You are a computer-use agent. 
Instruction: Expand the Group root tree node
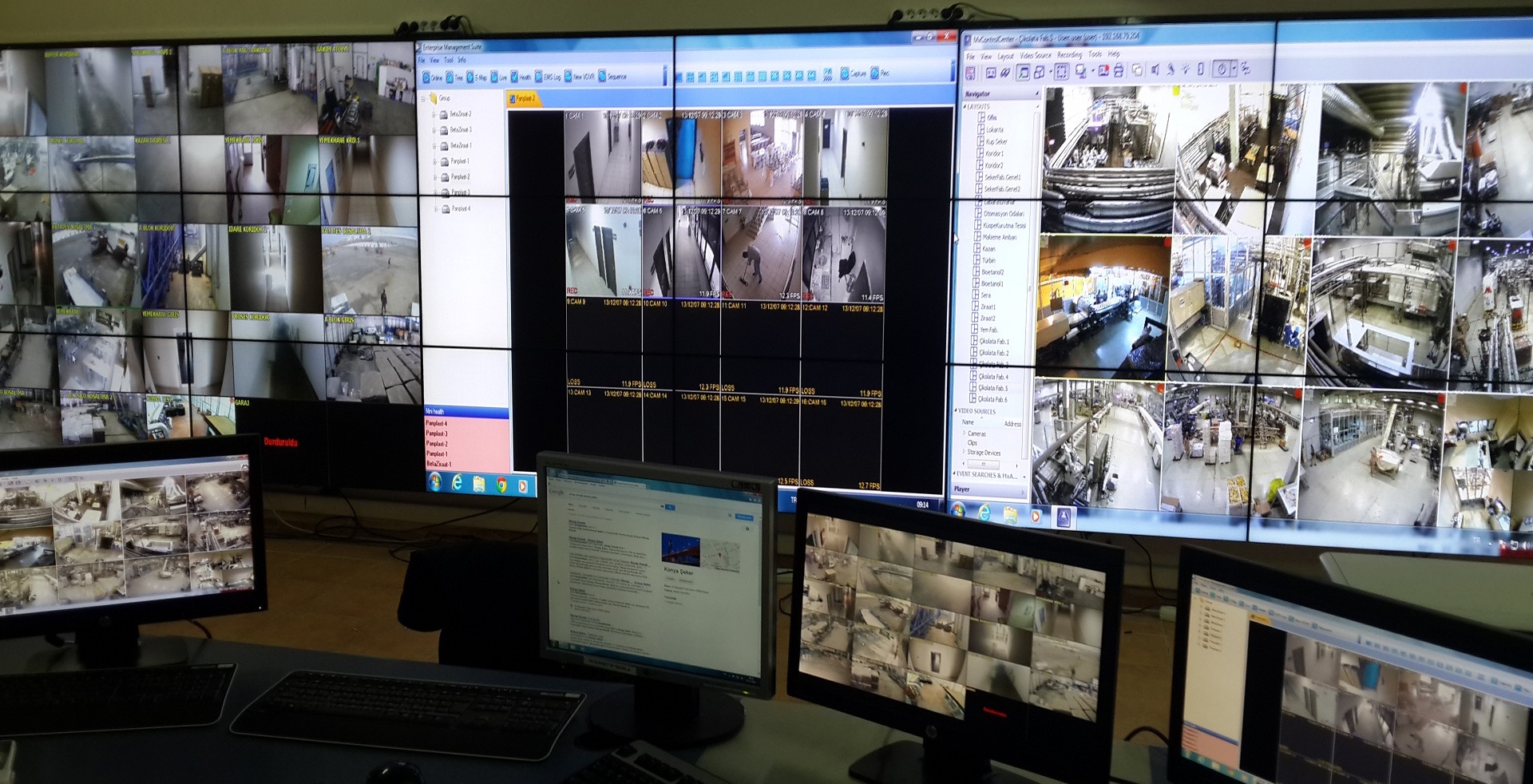(423, 98)
